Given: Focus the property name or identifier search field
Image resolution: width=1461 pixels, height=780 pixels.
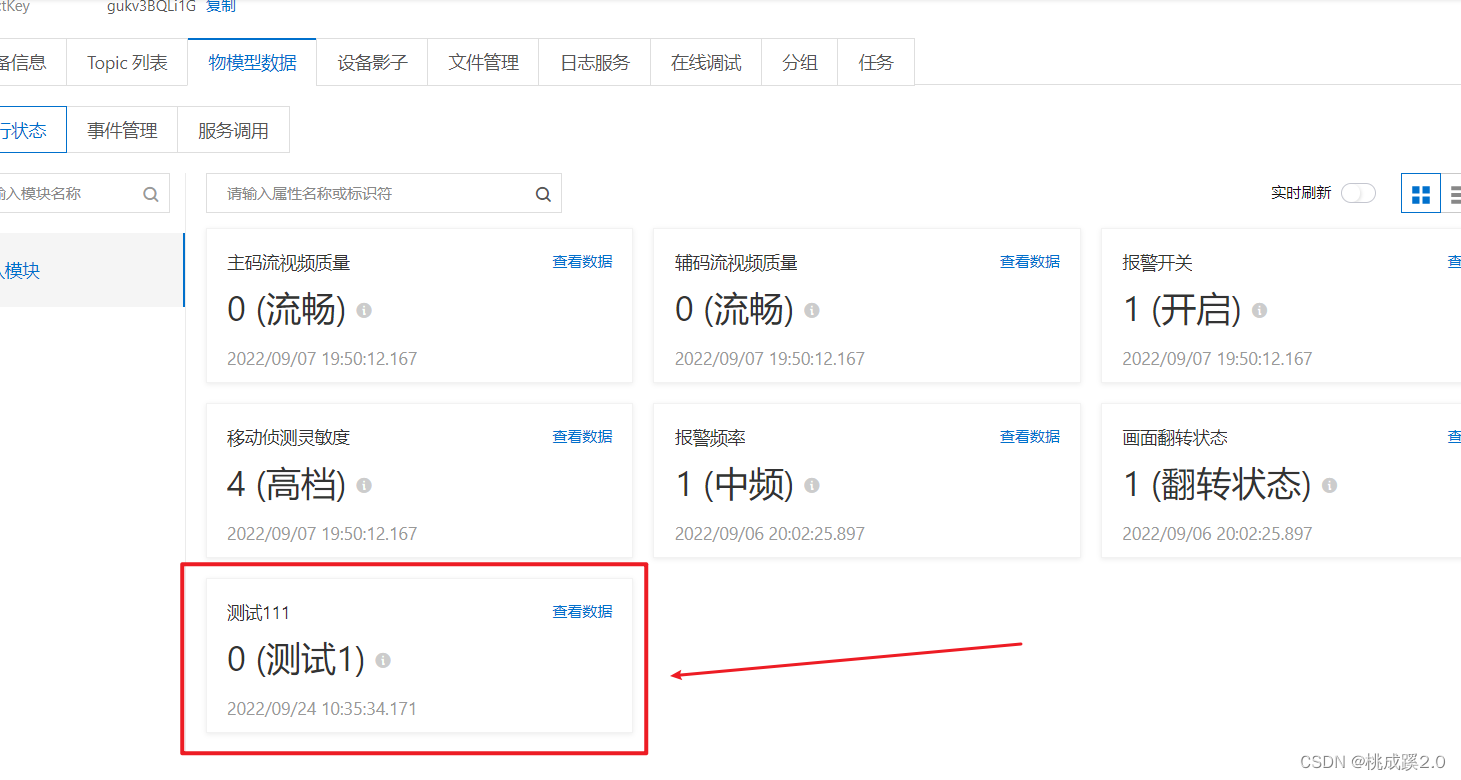Looking at the screenshot, I should coord(383,193).
